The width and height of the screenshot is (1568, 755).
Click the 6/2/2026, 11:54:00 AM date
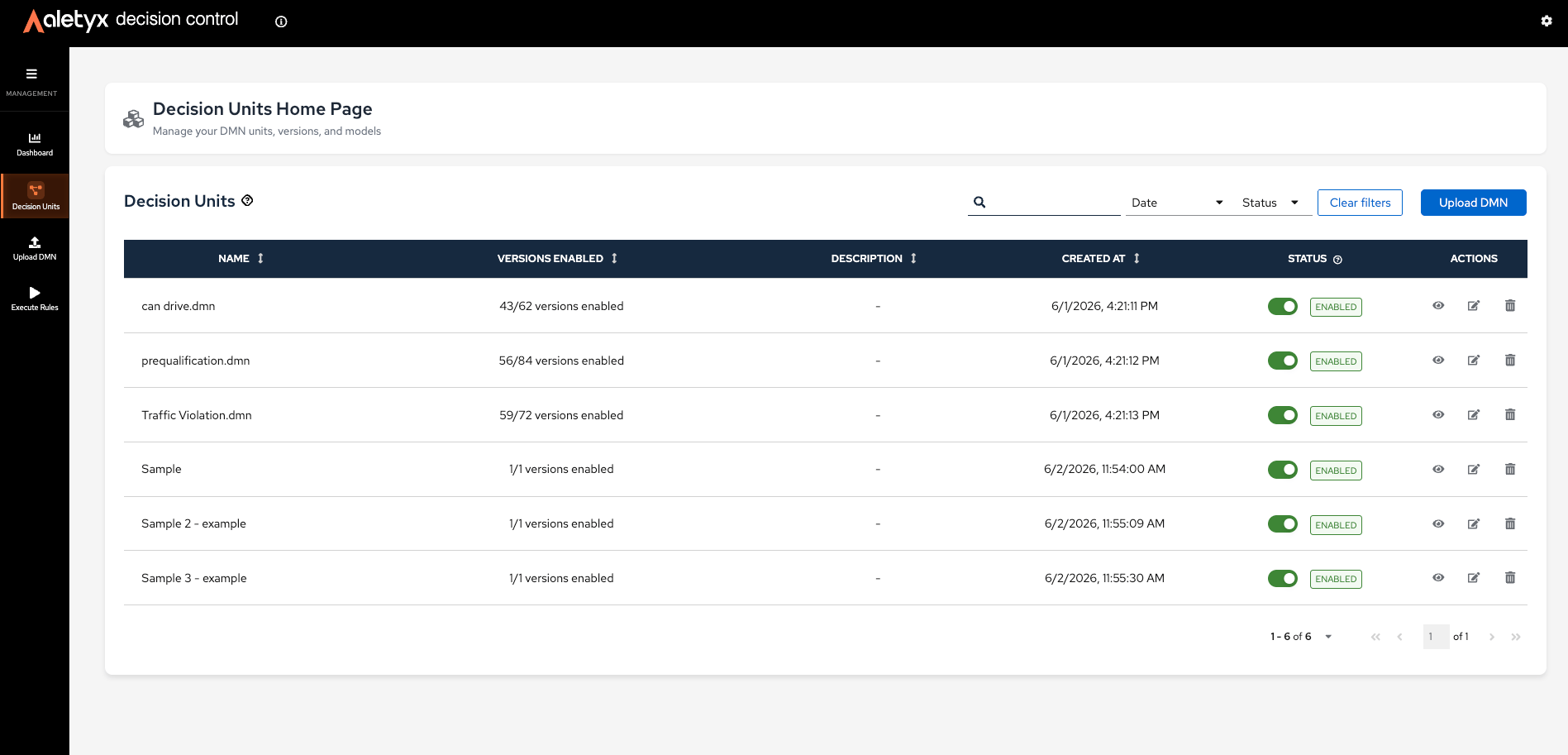(x=1104, y=469)
